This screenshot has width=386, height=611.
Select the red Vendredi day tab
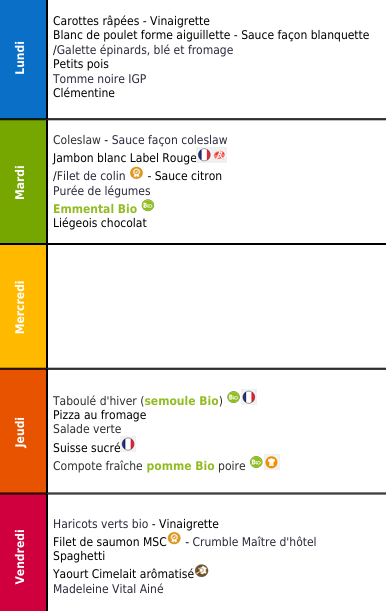(23, 553)
